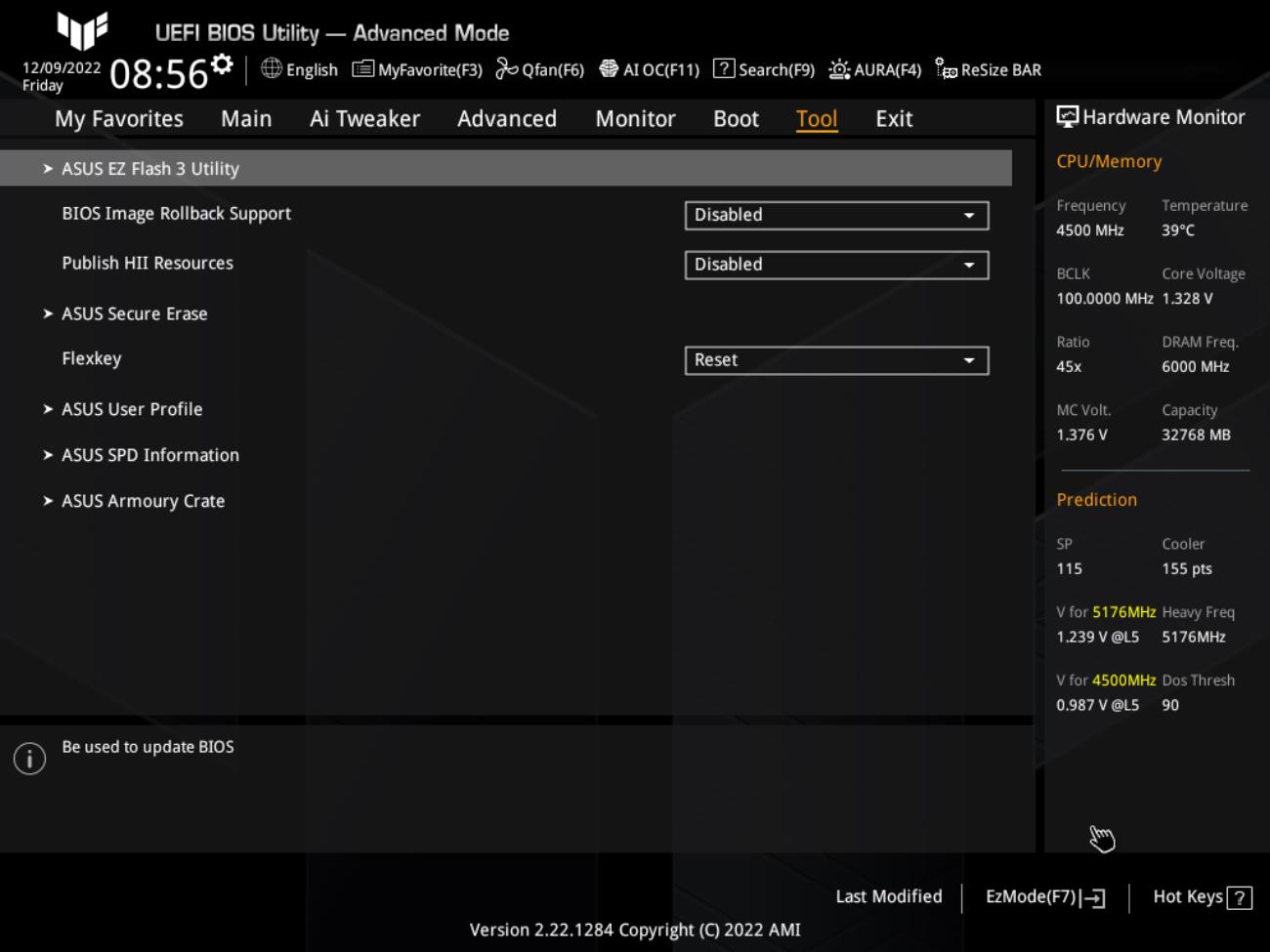Viewport: 1270px width, 952px height.
Task: Click the TUF logo in header
Action: click(x=82, y=30)
